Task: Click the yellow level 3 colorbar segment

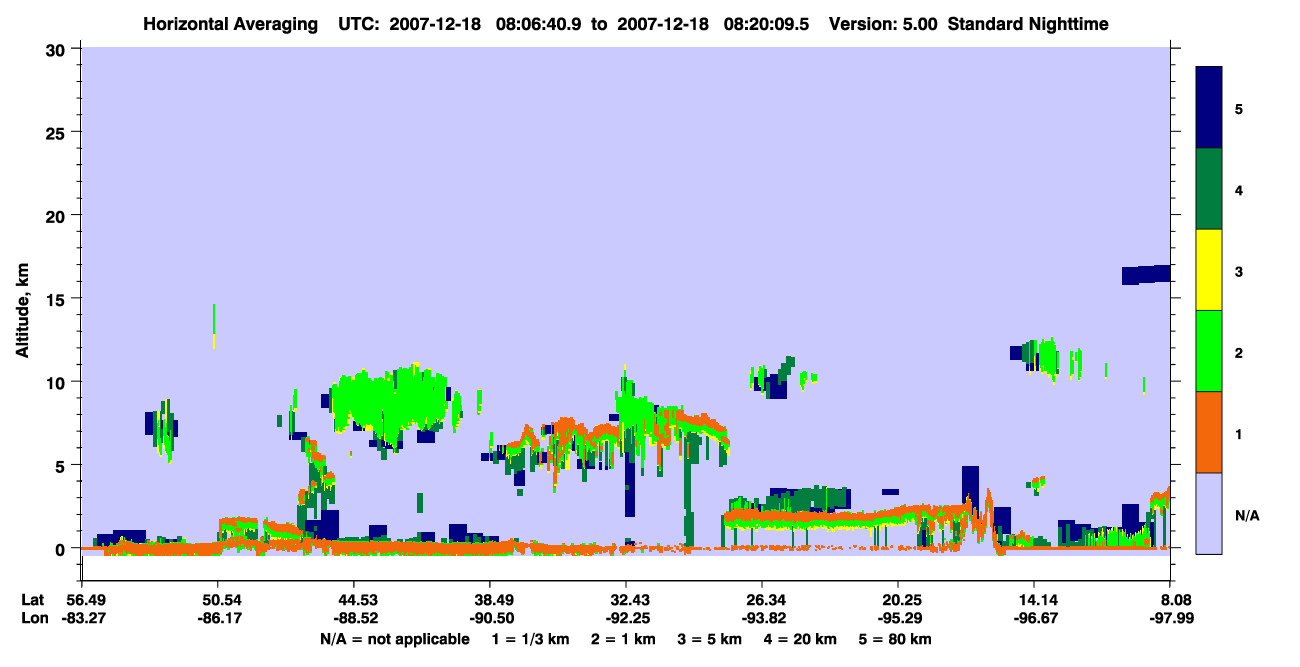Action: (x=1209, y=270)
